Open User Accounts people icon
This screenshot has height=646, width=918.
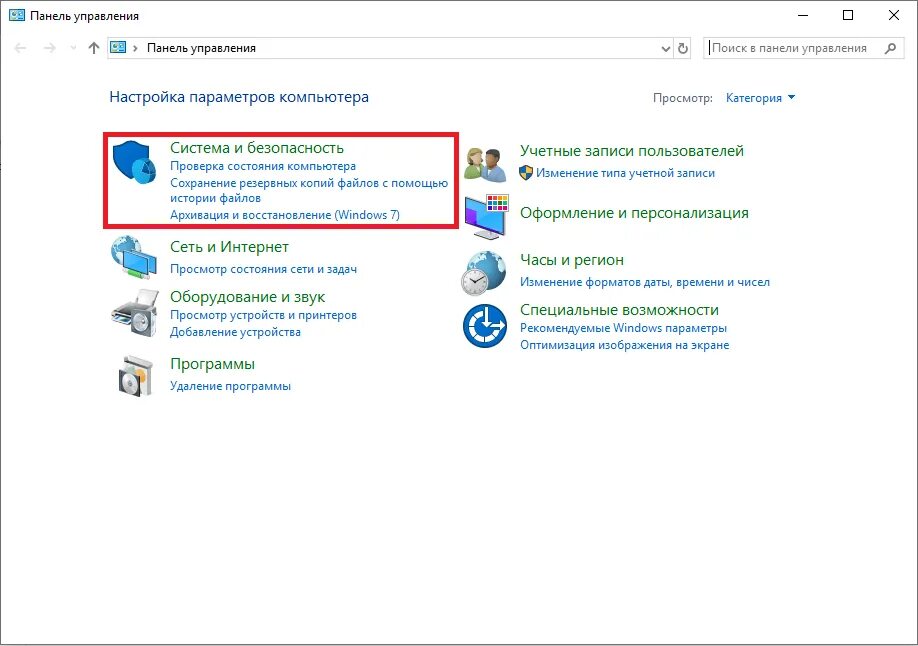point(485,165)
